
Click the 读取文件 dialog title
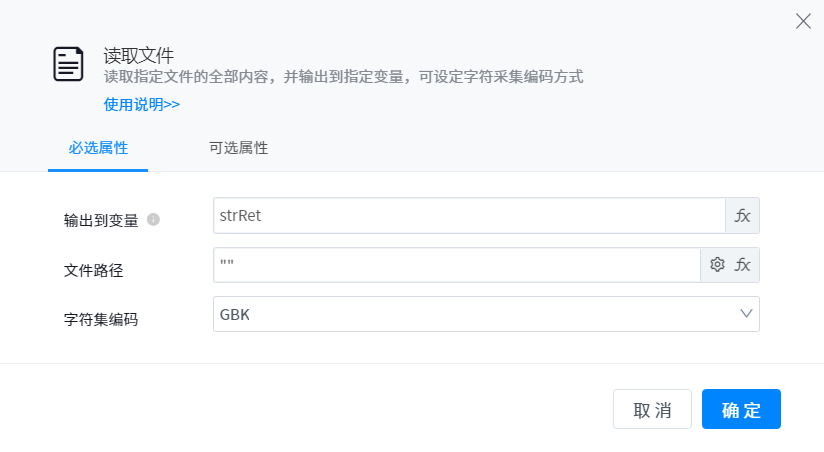(x=139, y=54)
